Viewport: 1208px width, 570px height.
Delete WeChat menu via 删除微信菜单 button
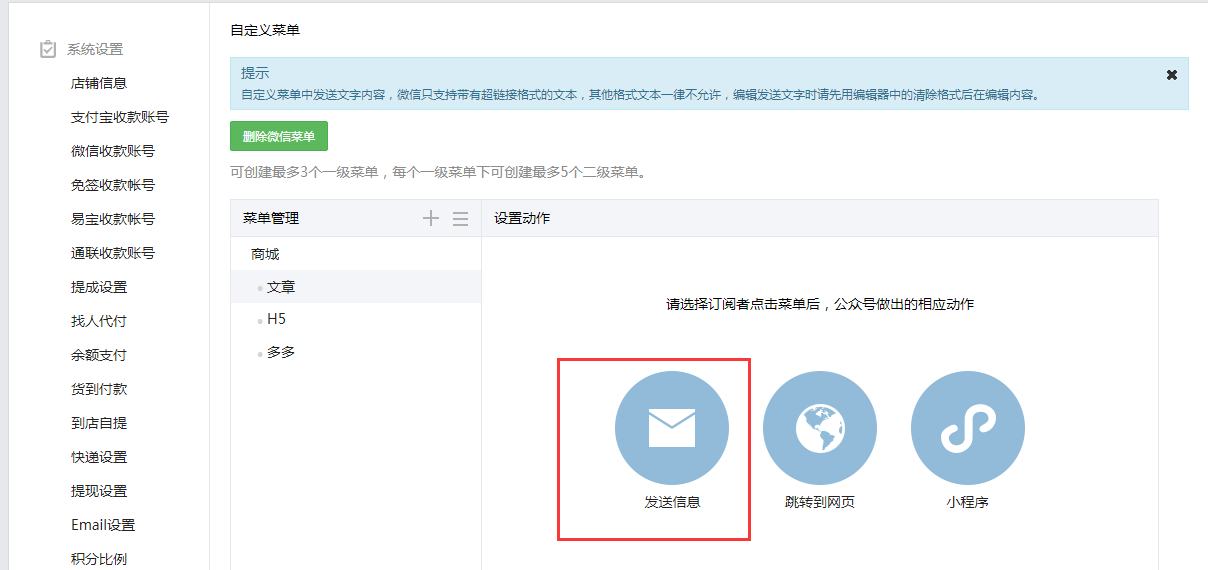279,136
